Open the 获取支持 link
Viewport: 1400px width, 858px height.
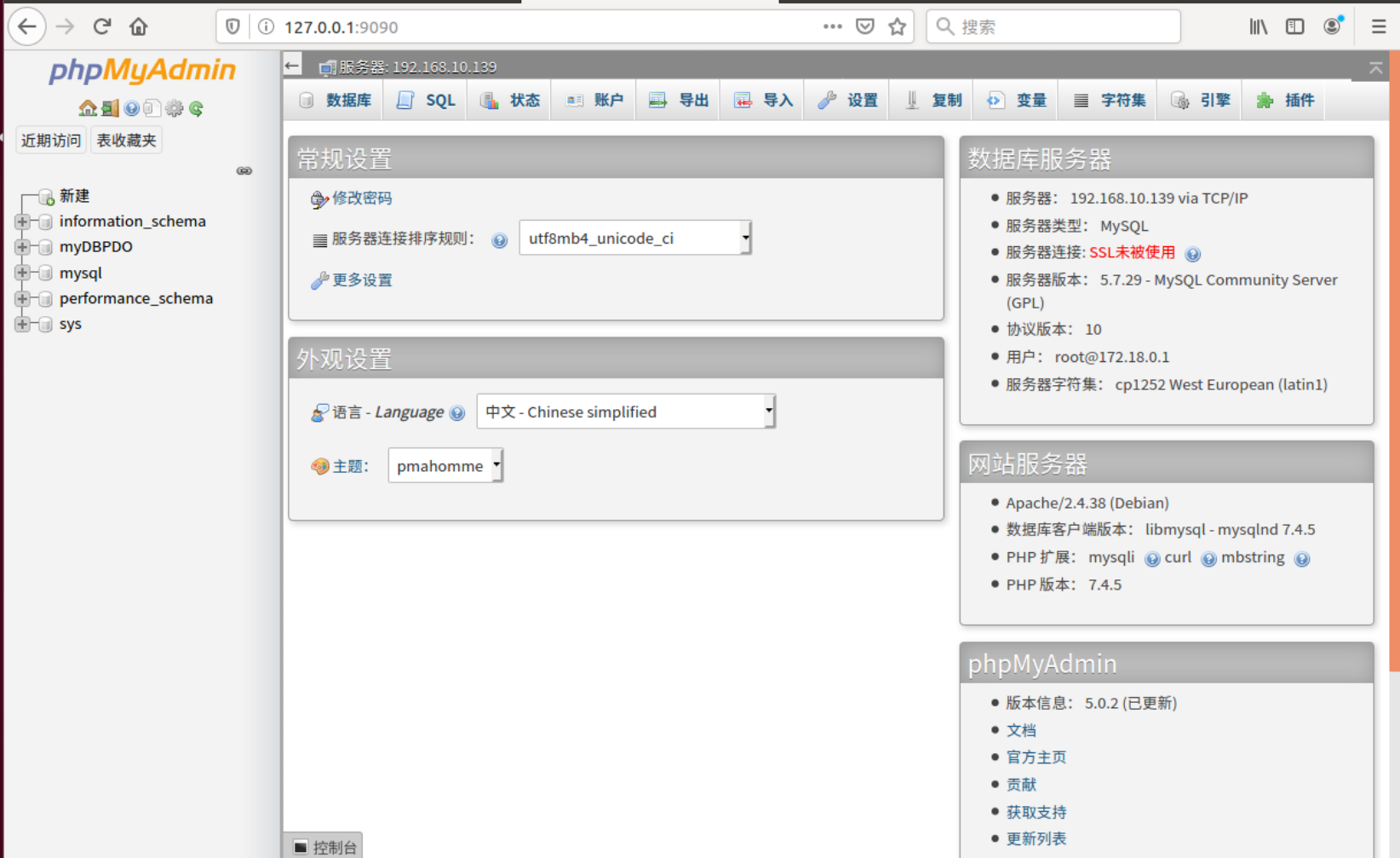1036,812
